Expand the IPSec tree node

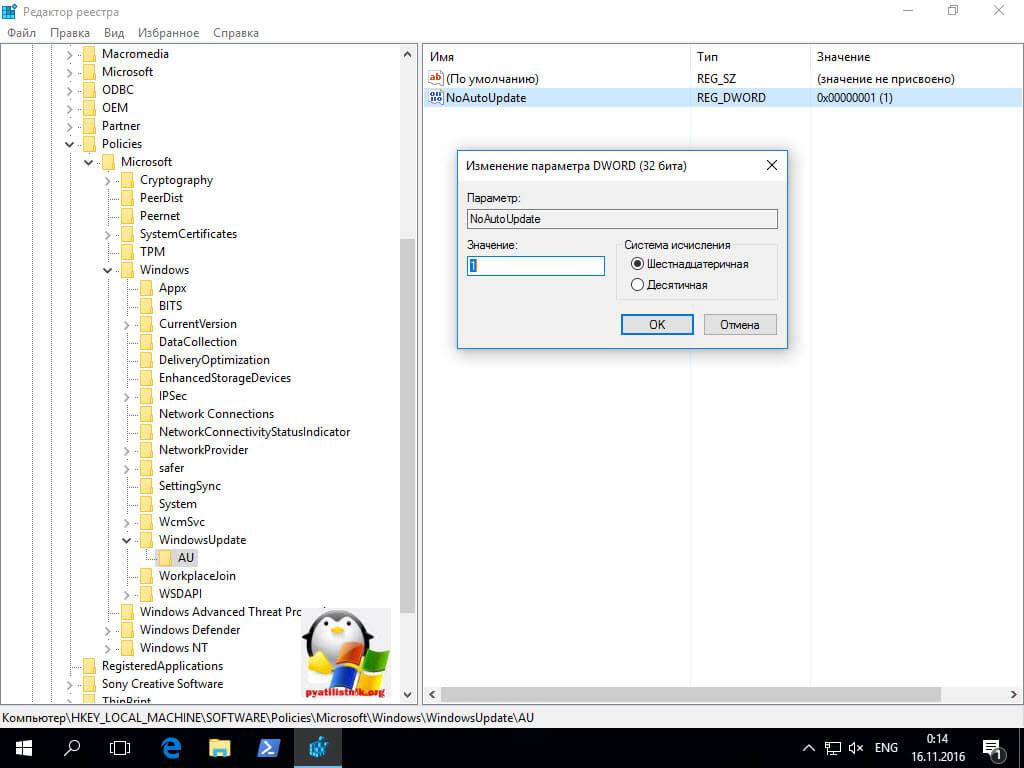(x=126, y=396)
